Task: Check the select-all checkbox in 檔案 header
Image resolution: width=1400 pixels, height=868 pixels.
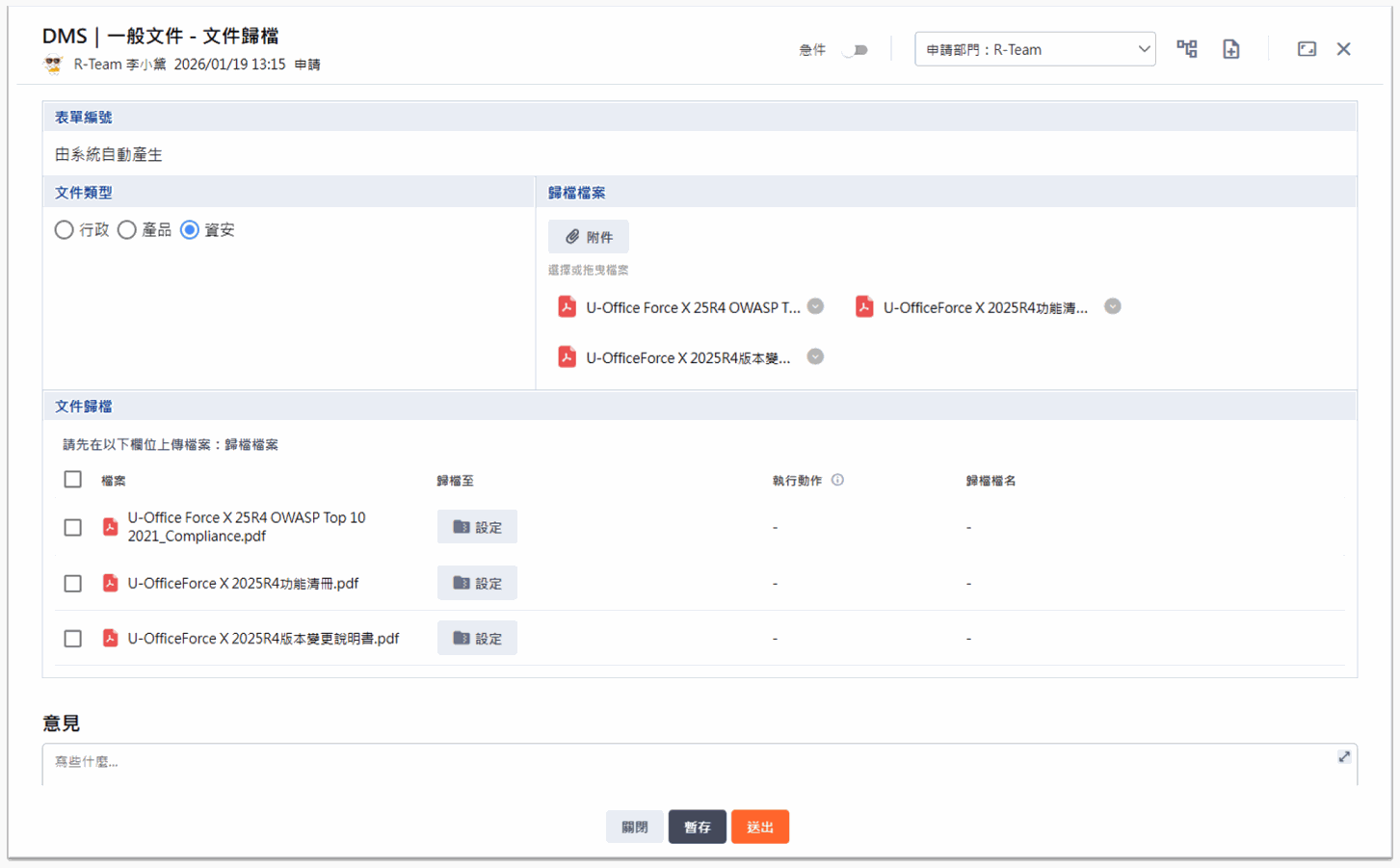Action: click(x=73, y=480)
